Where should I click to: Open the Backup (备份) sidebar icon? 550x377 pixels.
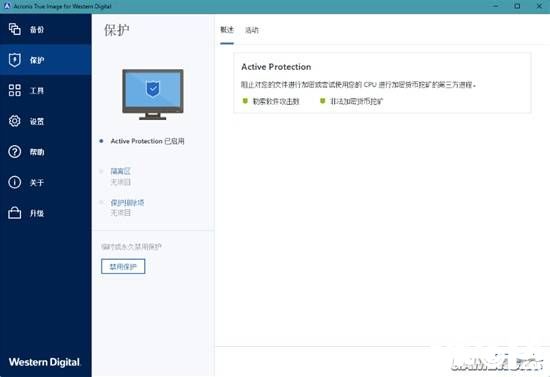coord(14,29)
